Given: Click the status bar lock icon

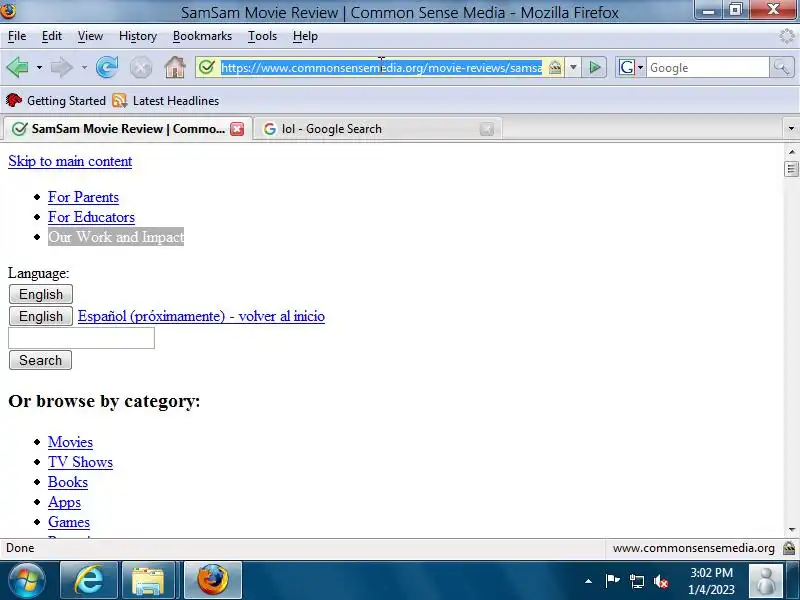Looking at the screenshot, I should [789, 548].
